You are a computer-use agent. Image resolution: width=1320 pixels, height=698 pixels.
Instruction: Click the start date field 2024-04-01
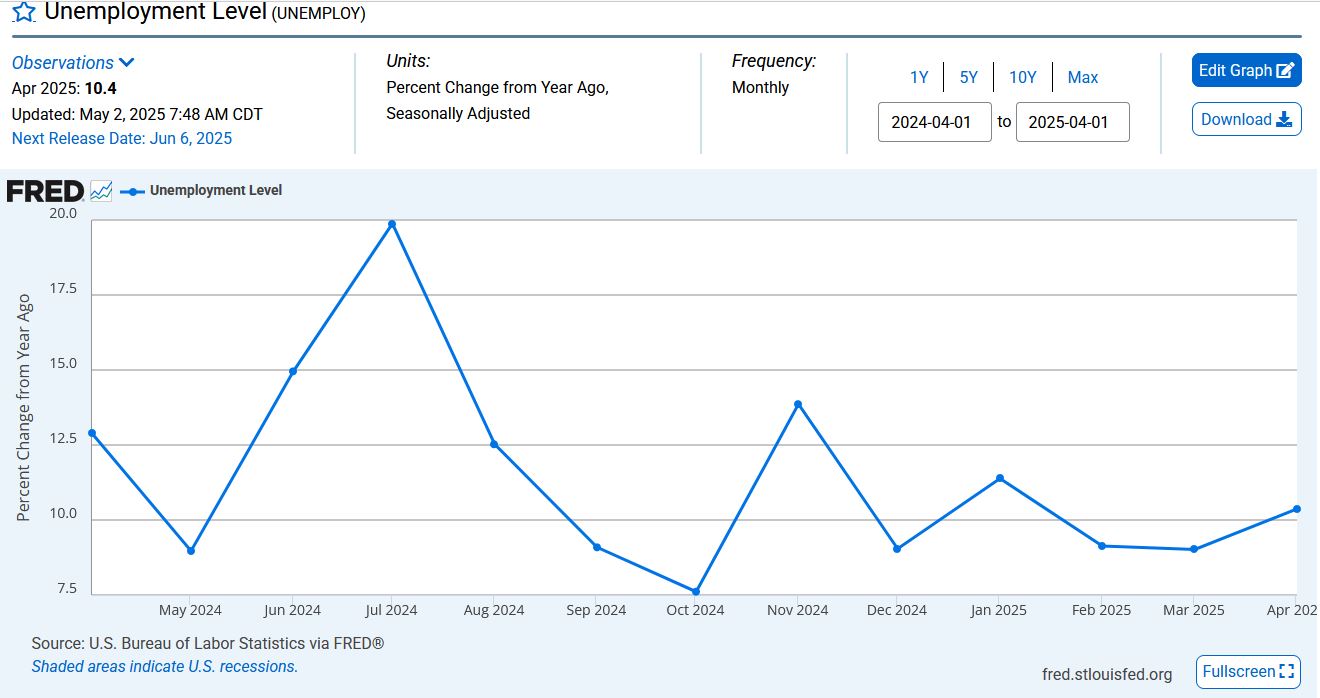coord(934,122)
